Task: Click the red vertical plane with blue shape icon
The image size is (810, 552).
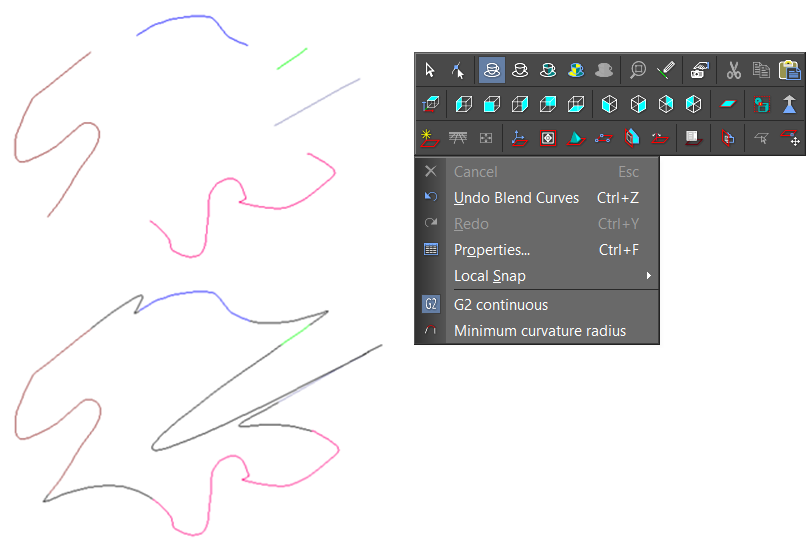Action: tap(727, 138)
